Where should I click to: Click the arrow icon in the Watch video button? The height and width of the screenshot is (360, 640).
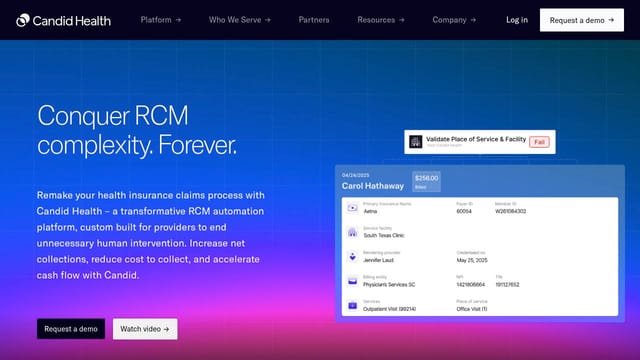(166, 329)
